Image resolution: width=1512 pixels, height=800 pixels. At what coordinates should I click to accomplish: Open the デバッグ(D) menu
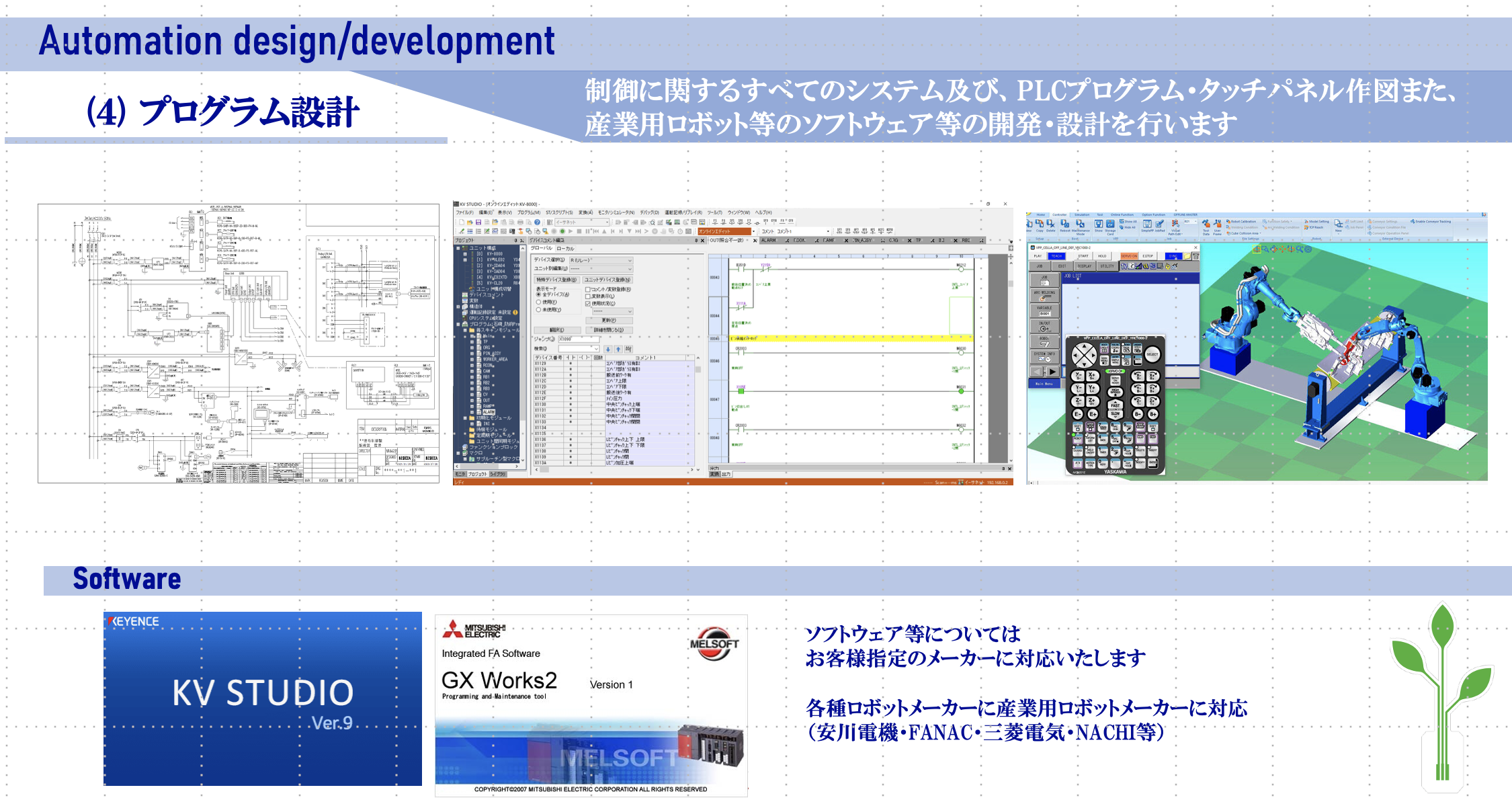coord(649,212)
